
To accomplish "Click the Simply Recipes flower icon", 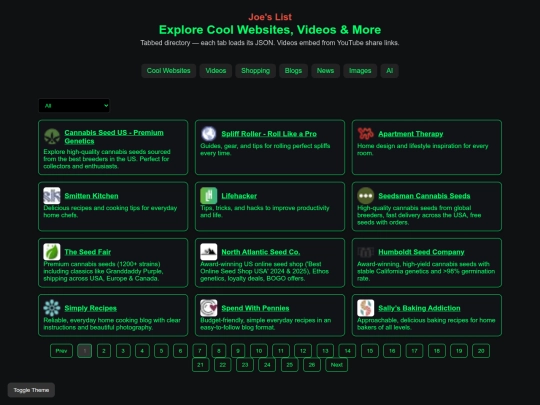I will 52,308.
